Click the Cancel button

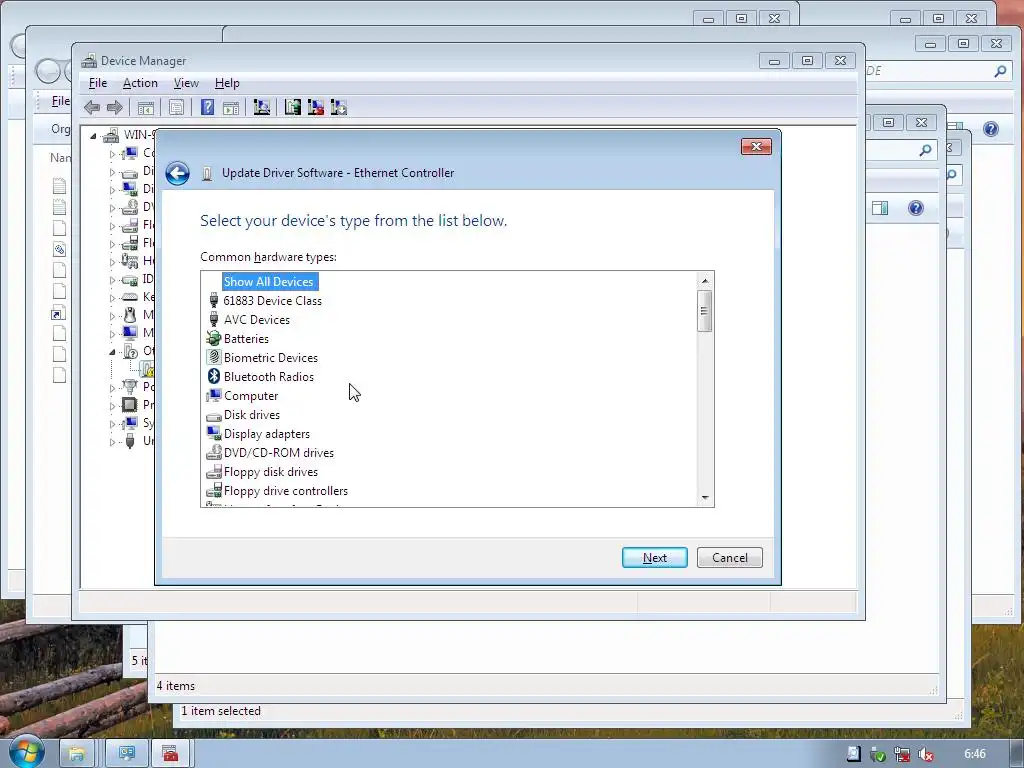click(x=729, y=558)
